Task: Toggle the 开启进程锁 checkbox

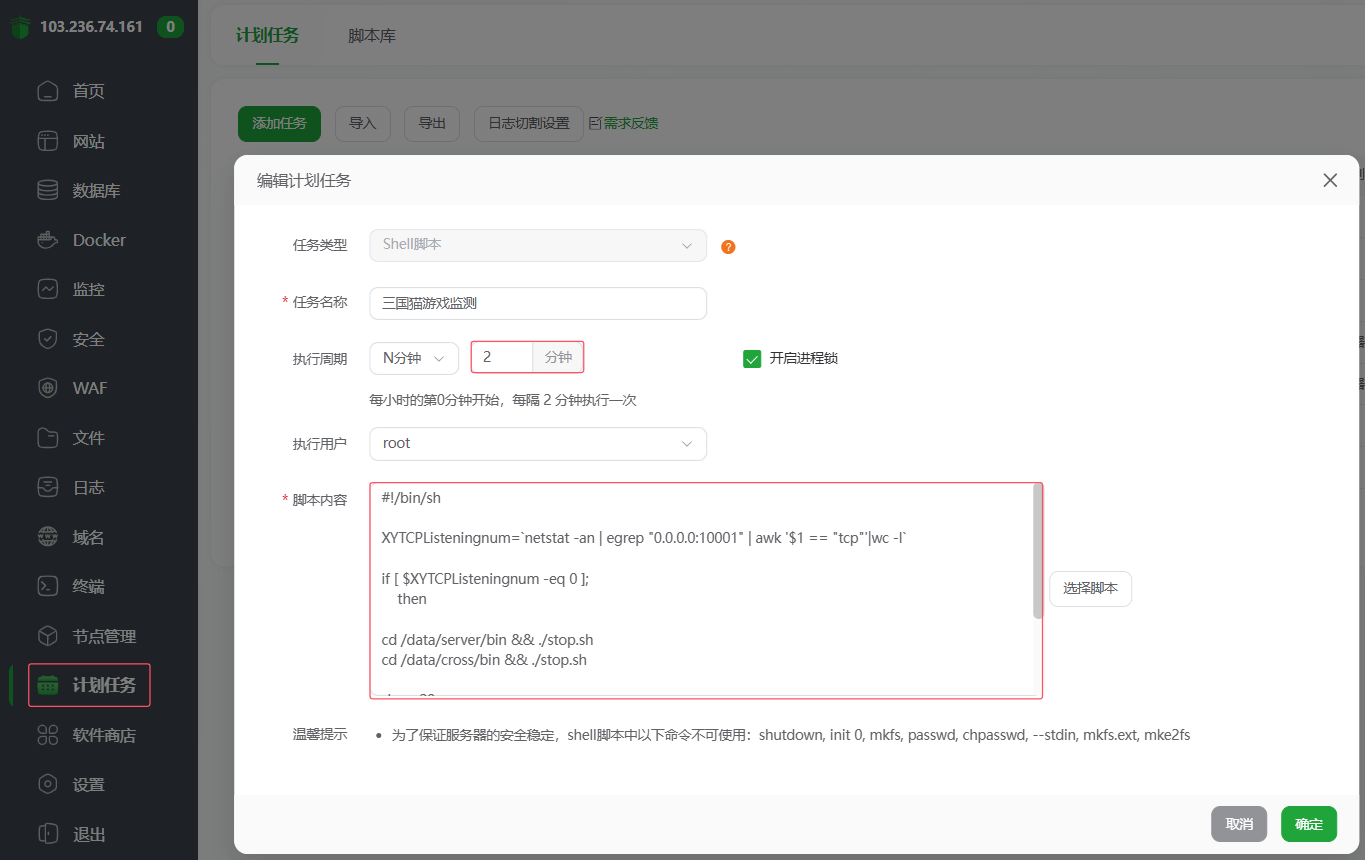Action: [753, 358]
